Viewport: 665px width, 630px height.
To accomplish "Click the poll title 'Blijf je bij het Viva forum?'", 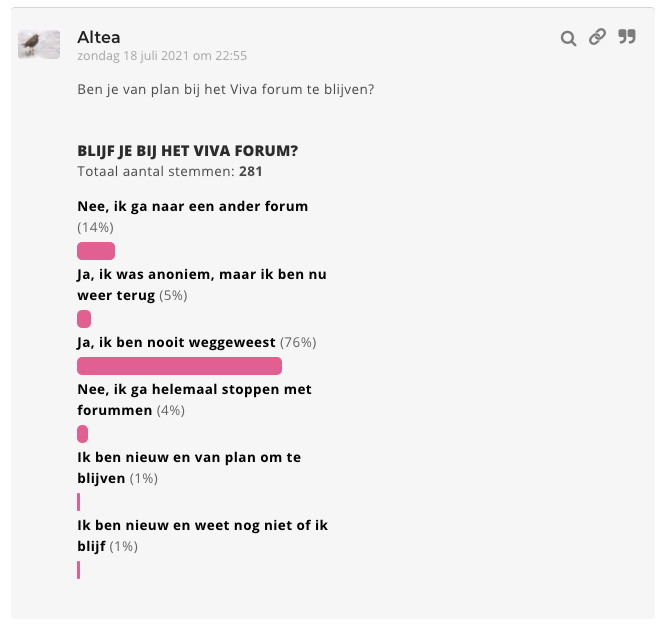I will [187, 151].
